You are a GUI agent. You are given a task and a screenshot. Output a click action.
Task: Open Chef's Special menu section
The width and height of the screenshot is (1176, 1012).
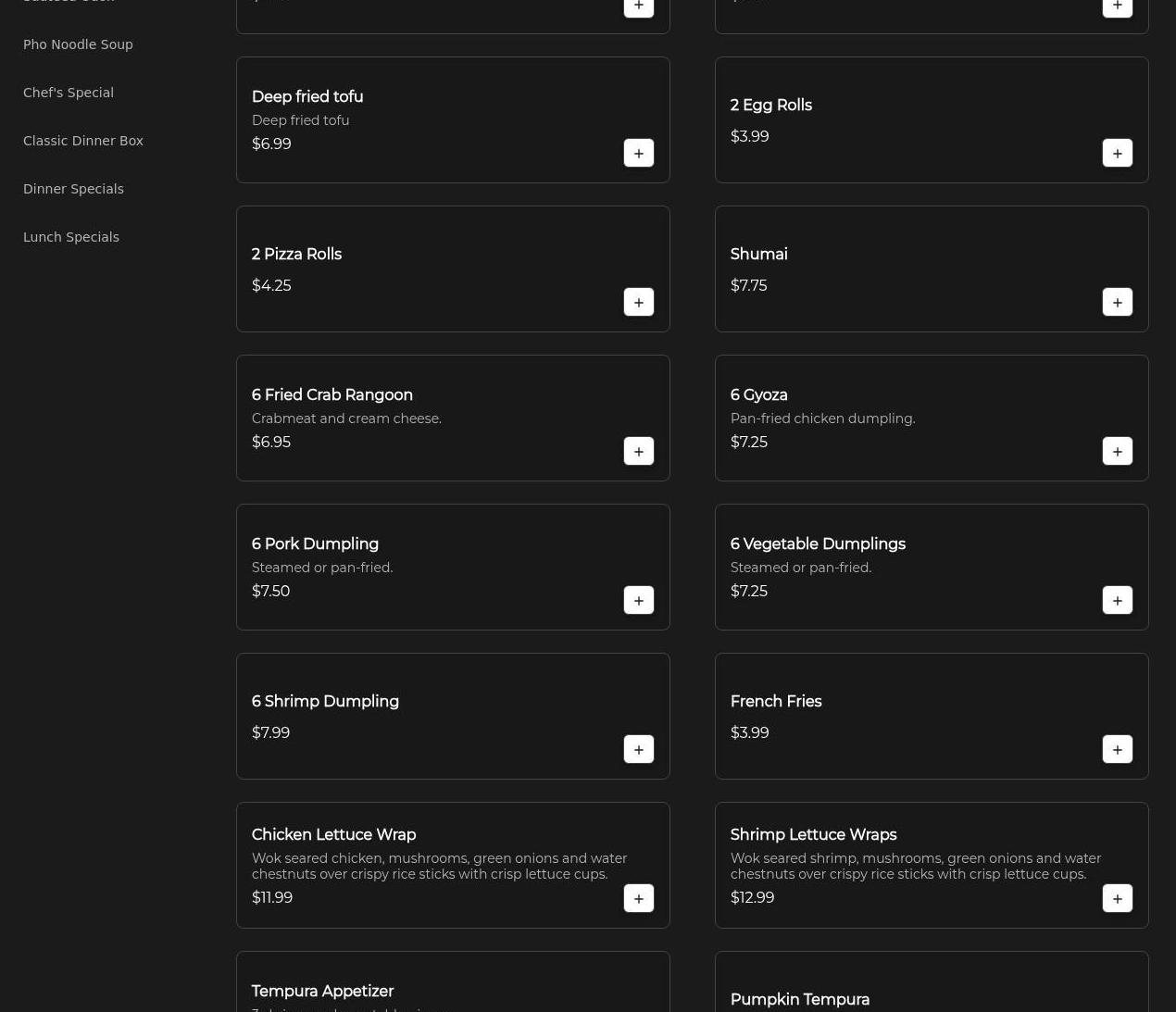point(69,93)
